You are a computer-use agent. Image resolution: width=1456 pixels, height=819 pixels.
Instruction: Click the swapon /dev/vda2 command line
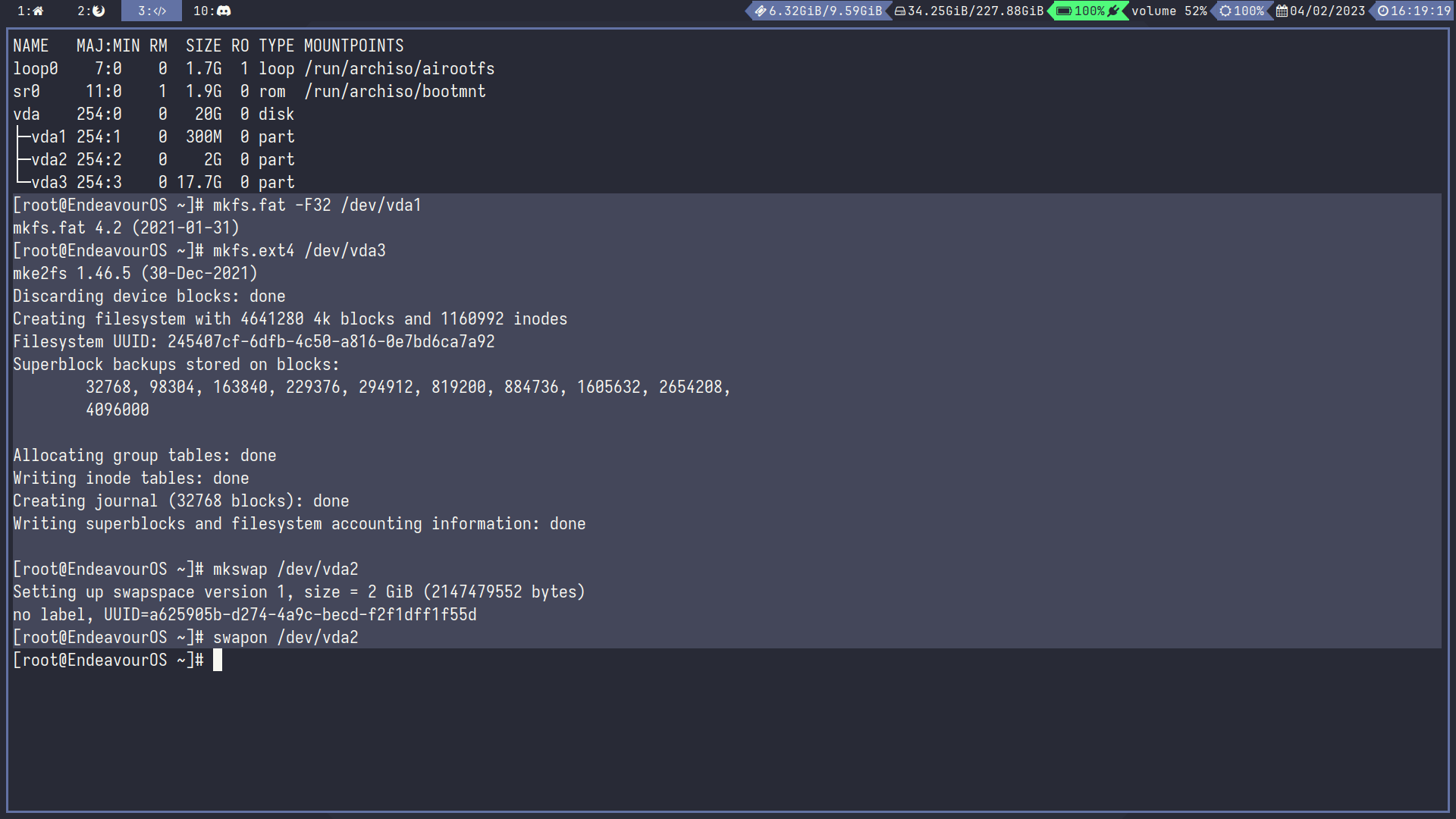[x=285, y=638]
